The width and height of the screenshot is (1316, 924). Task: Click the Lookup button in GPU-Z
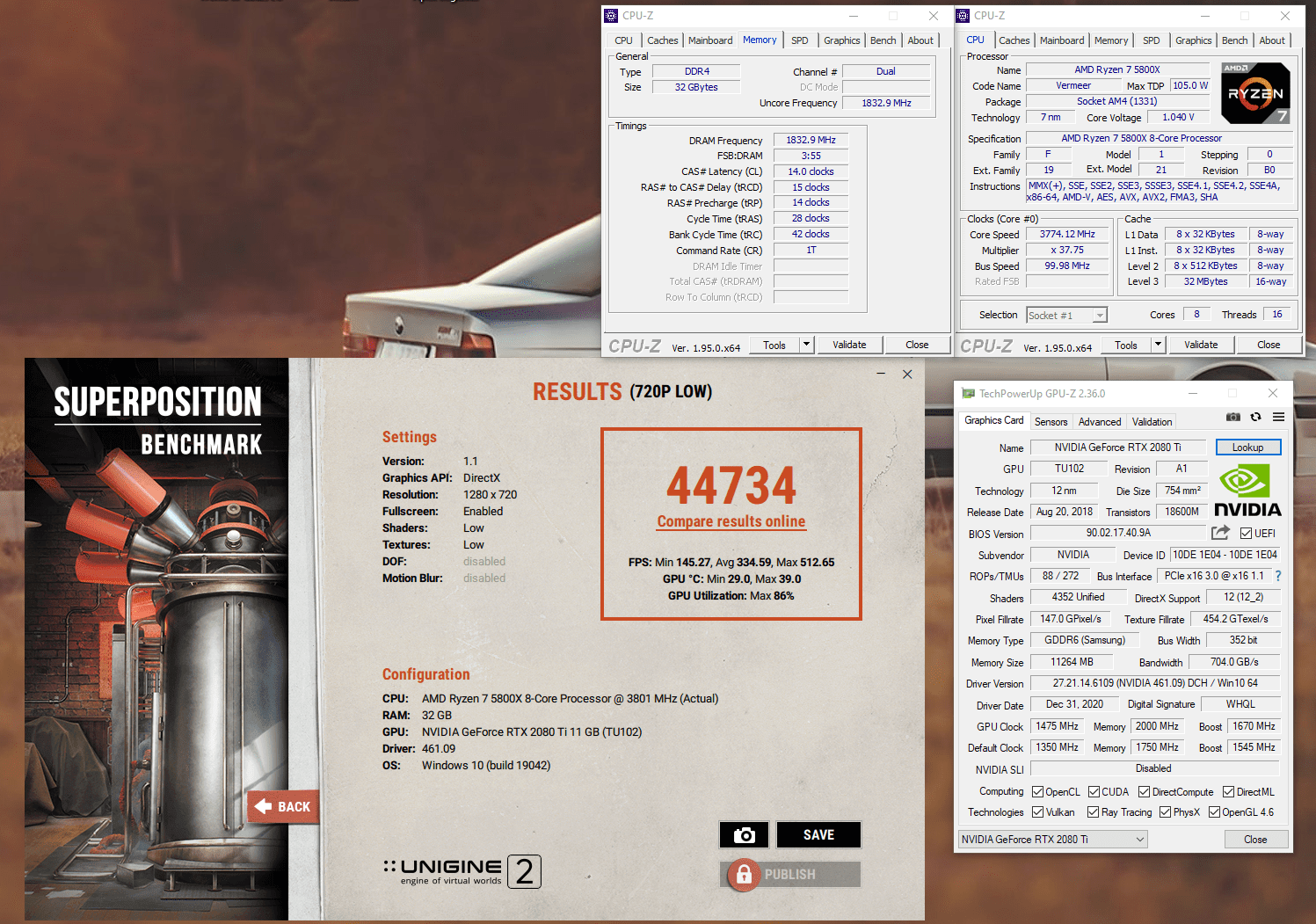tap(1247, 447)
